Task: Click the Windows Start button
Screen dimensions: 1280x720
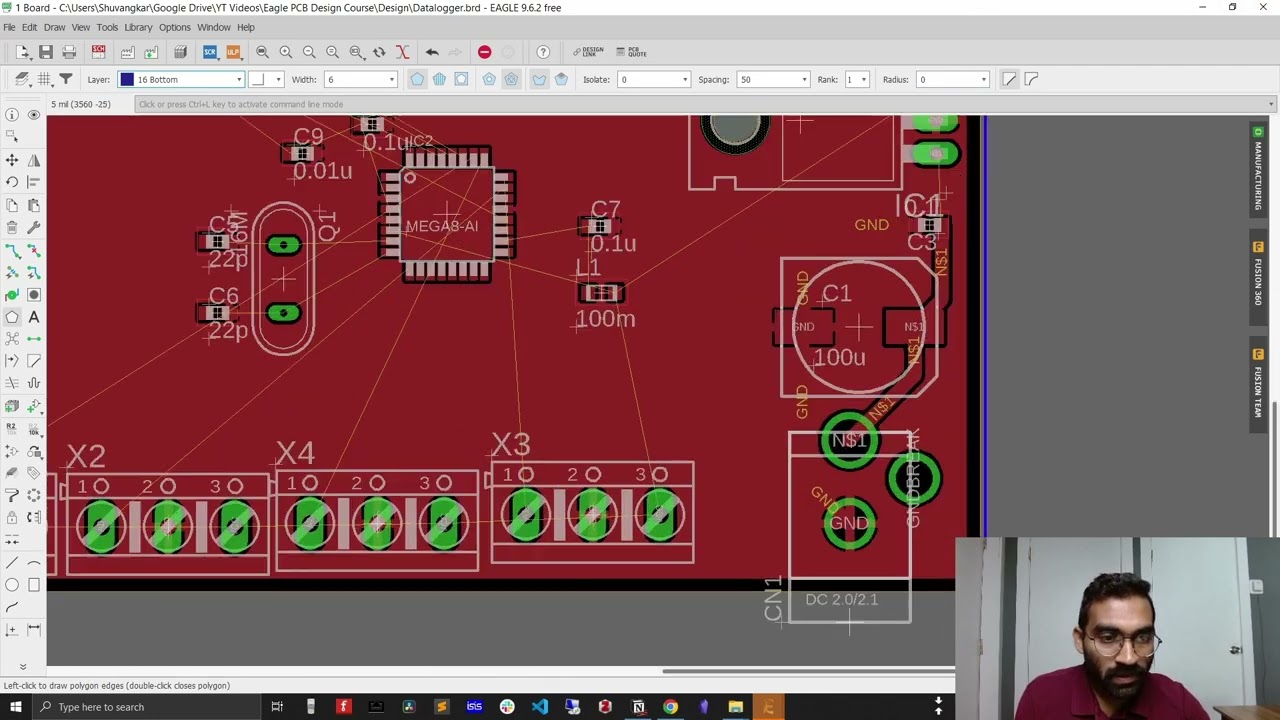Action: [x=15, y=707]
